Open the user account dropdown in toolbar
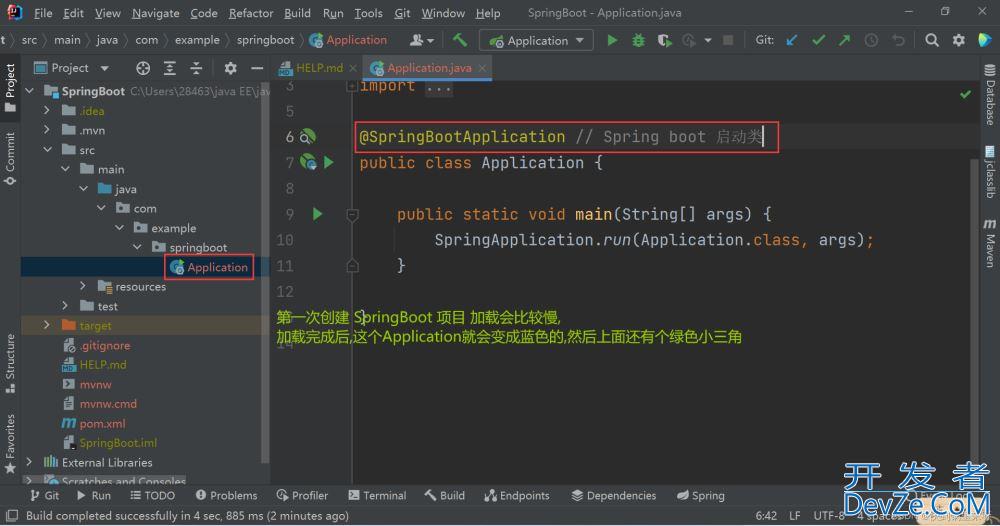The height and width of the screenshot is (526, 1000). [422, 40]
